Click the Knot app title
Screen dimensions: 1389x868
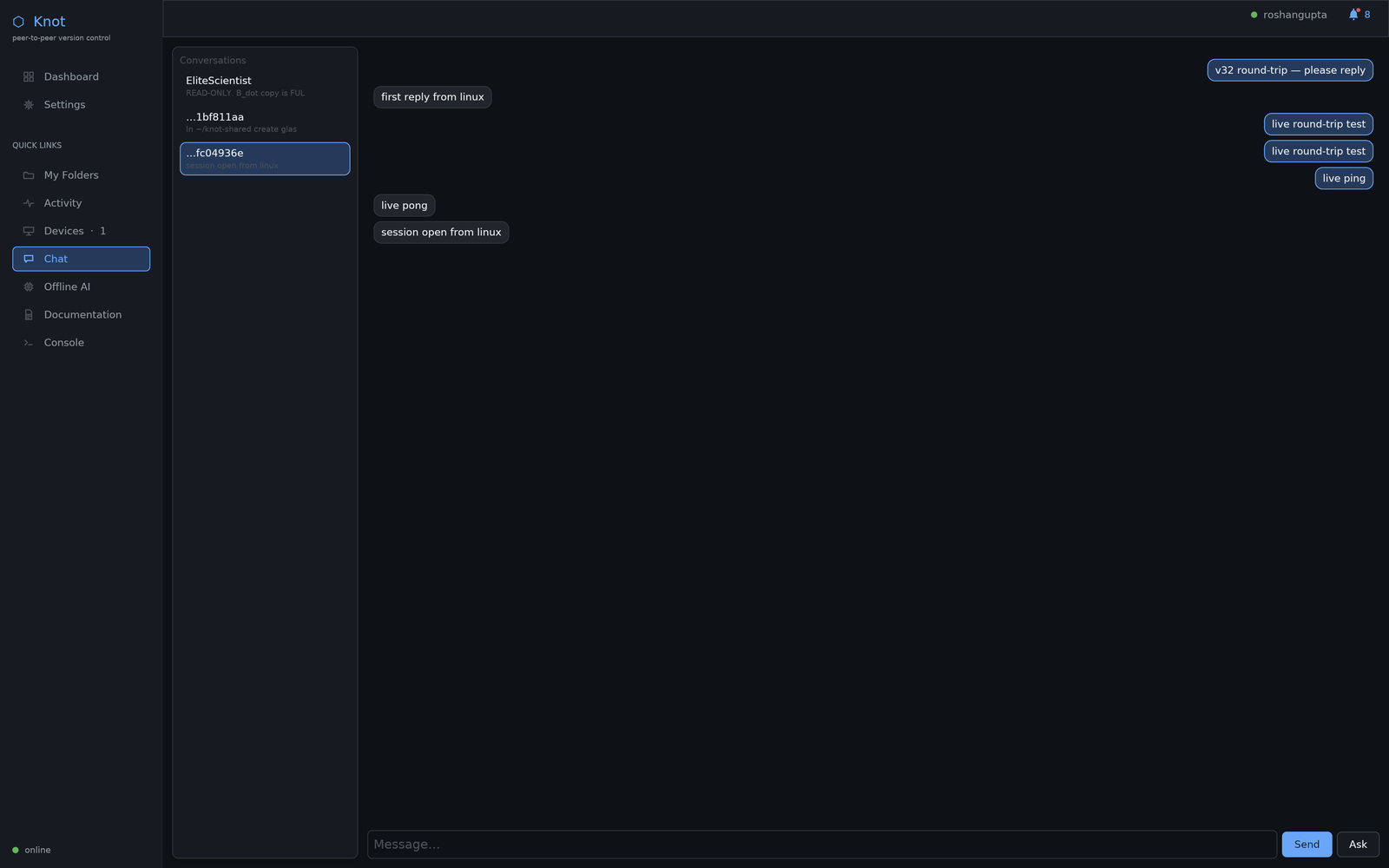tap(49, 22)
